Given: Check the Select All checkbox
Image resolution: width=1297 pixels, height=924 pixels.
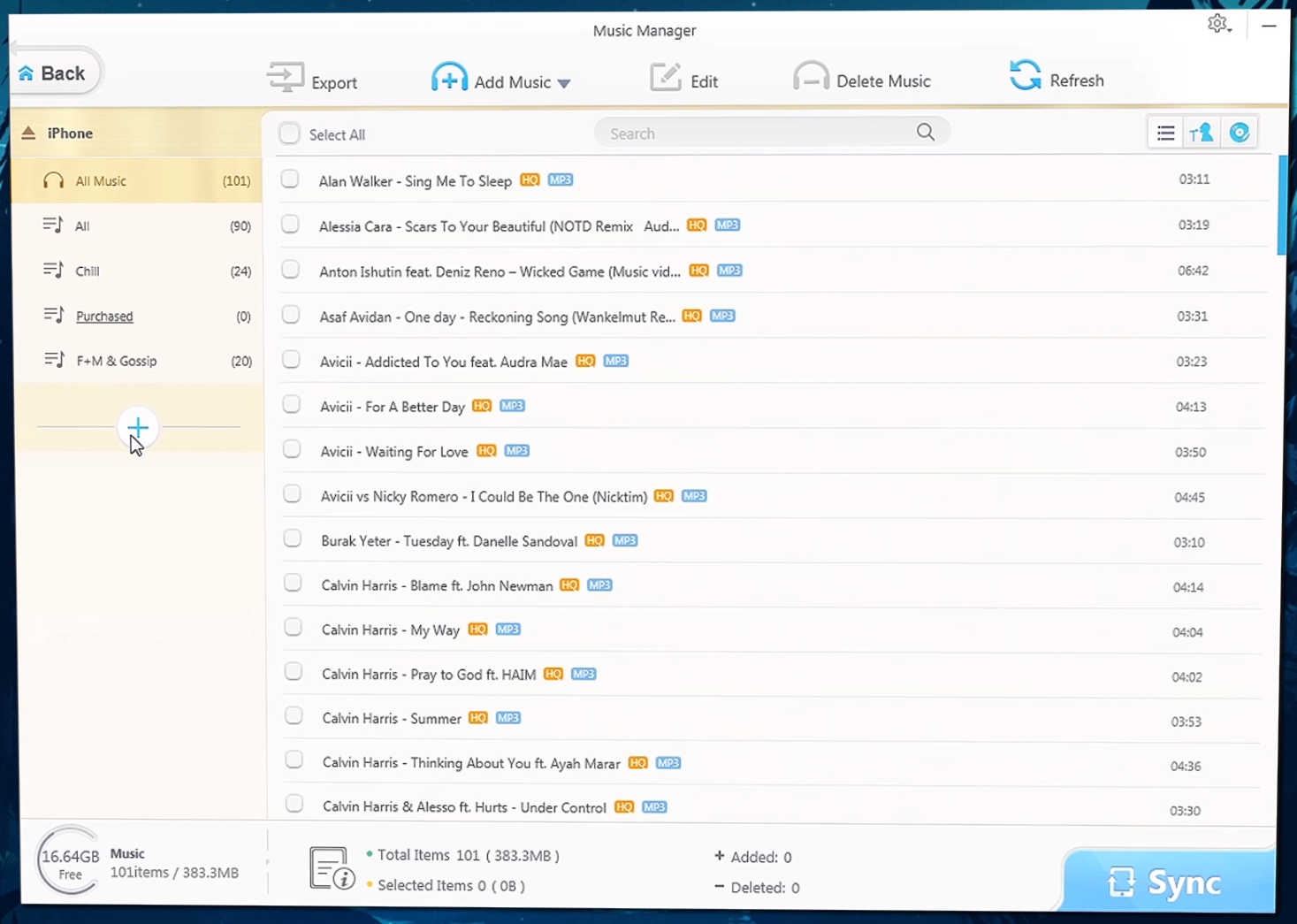Looking at the screenshot, I should coord(289,134).
